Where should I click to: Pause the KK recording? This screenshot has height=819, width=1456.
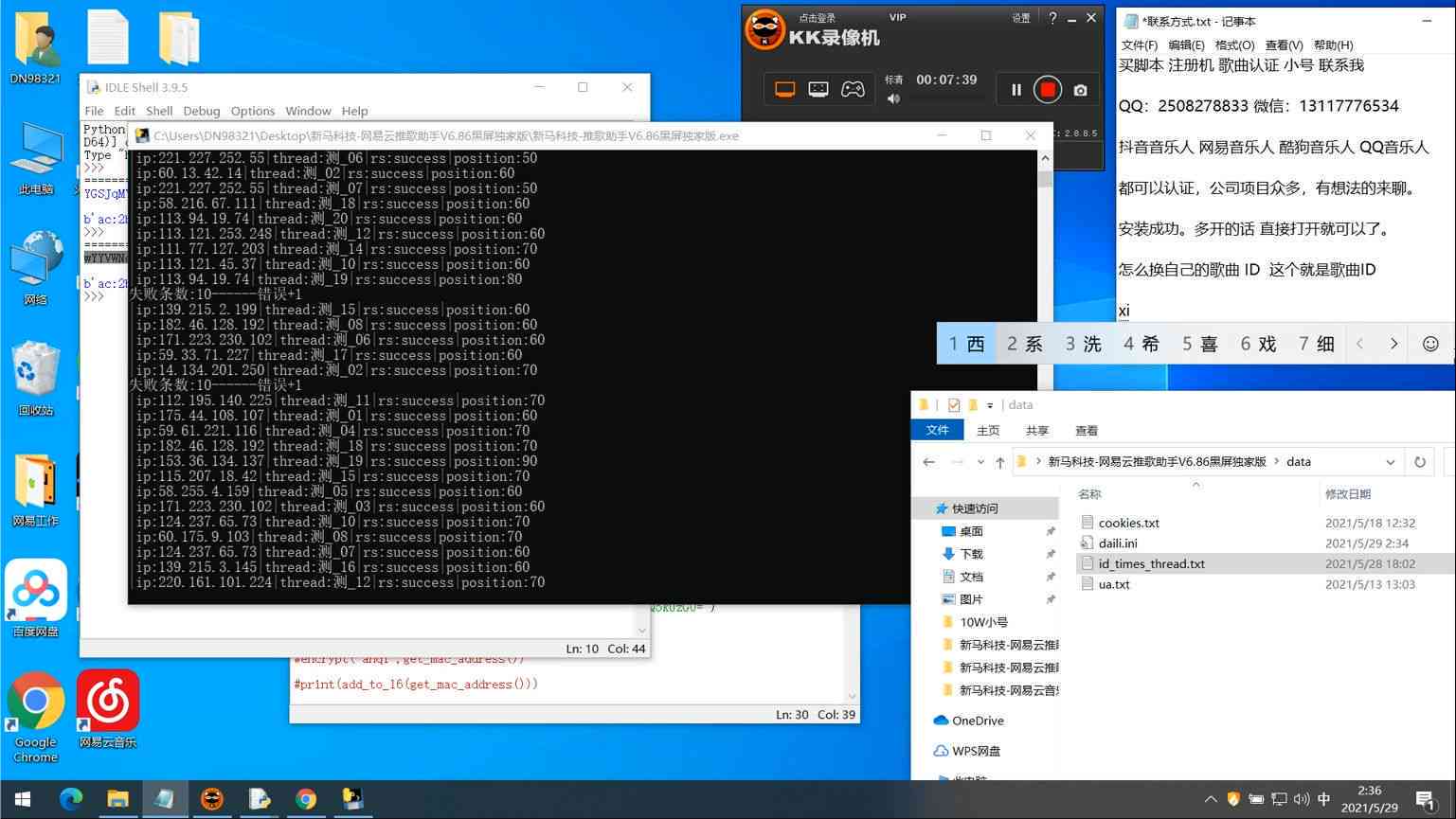[1016, 90]
